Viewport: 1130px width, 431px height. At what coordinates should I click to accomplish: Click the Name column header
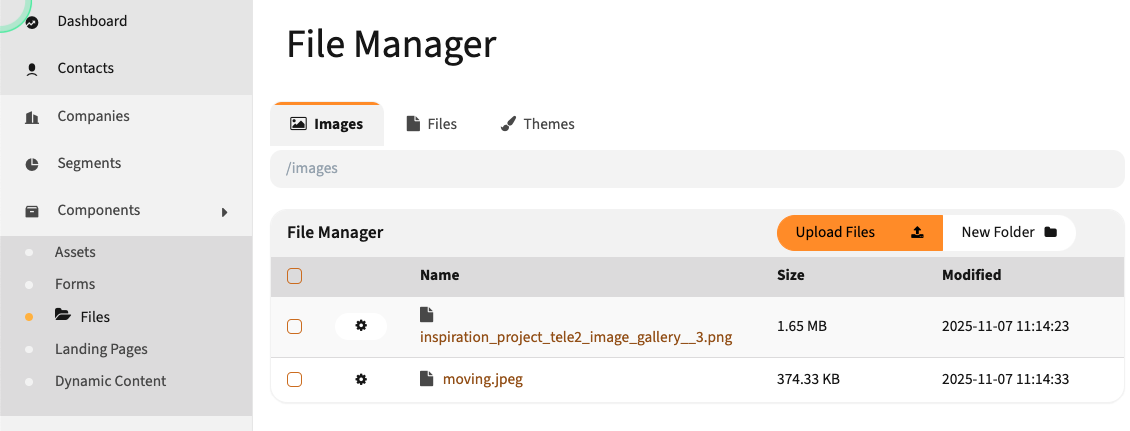point(440,275)
